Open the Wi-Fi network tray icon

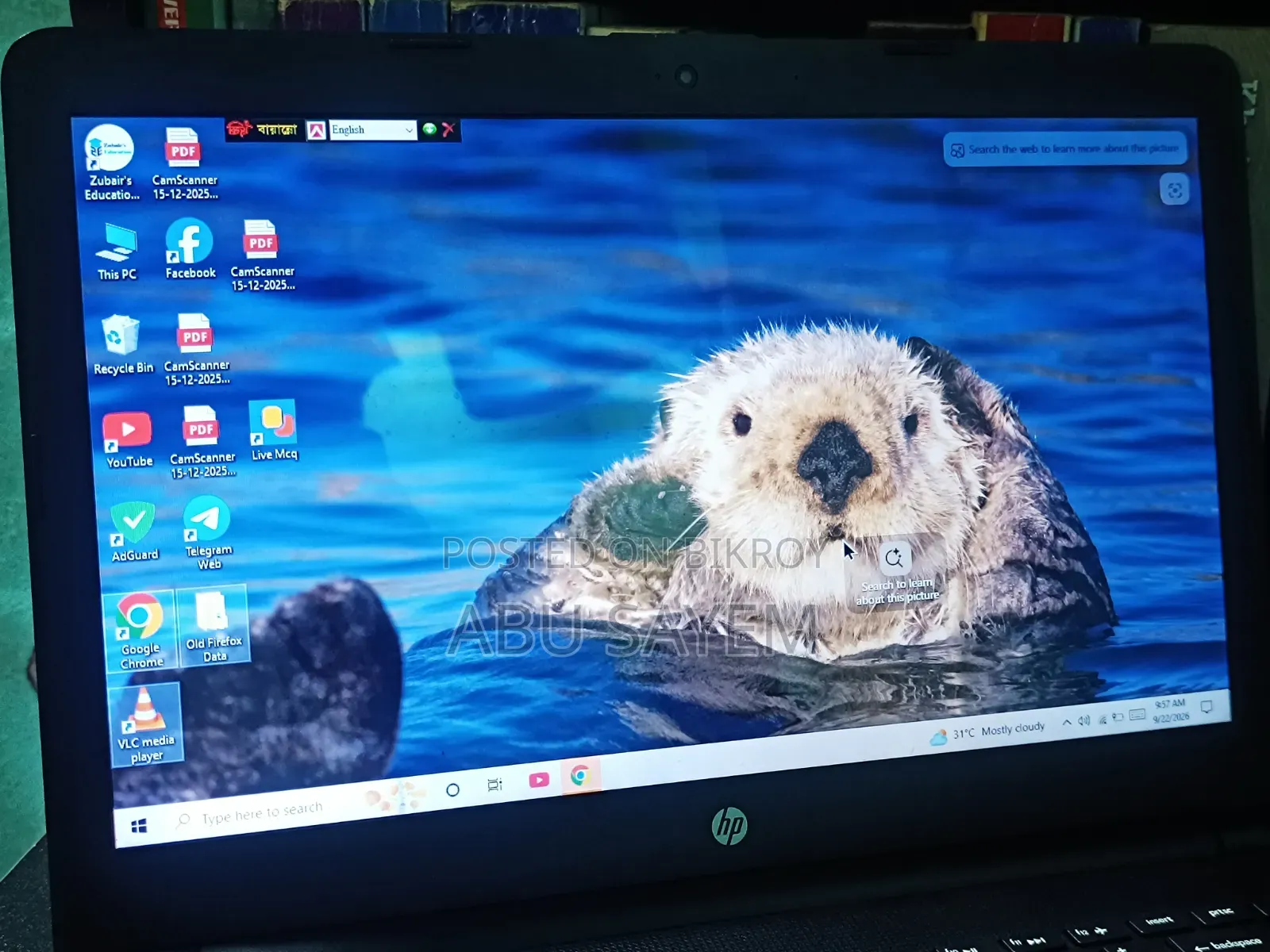[x=1102, y=719]
